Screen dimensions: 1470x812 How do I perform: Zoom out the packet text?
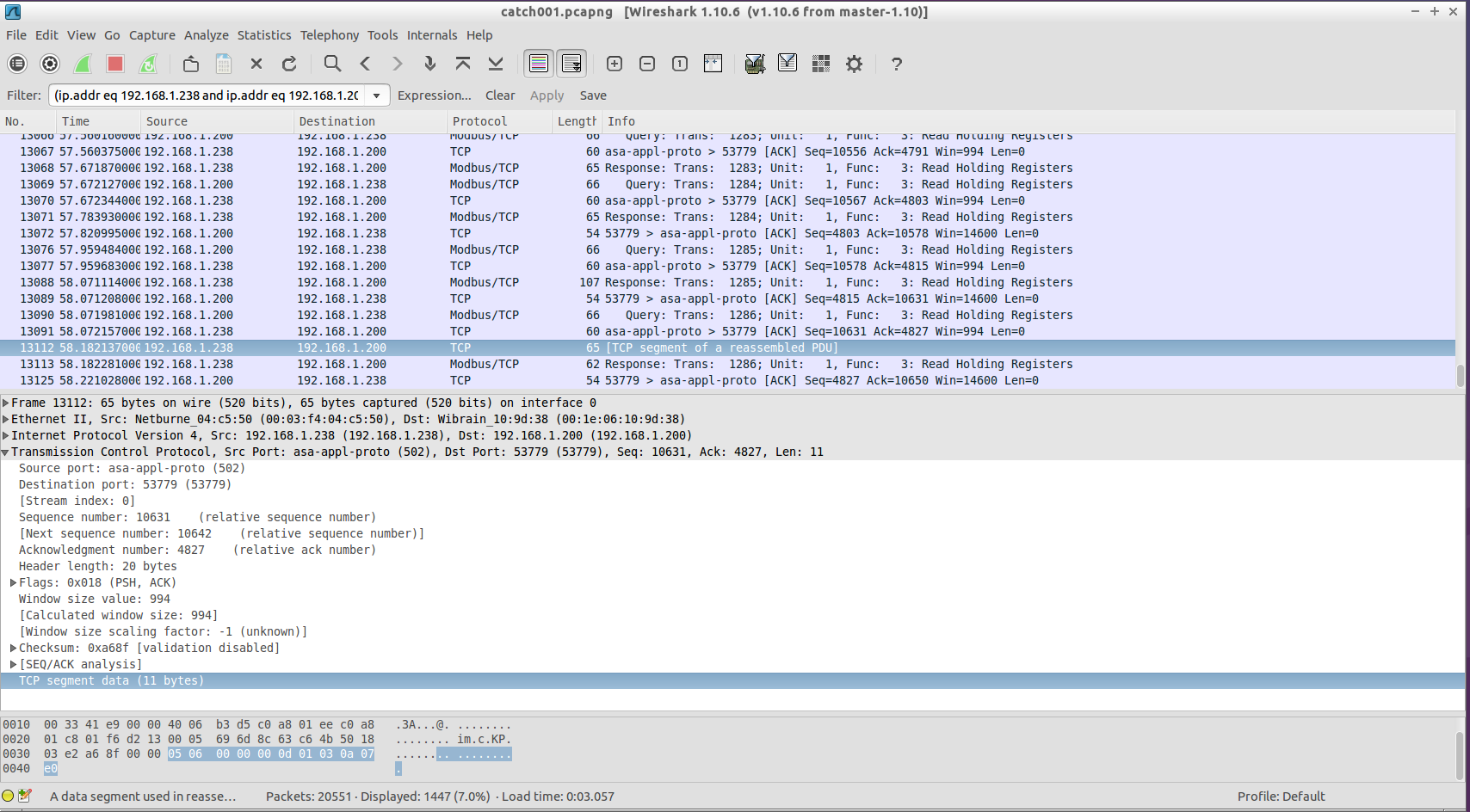click(647, 64)
